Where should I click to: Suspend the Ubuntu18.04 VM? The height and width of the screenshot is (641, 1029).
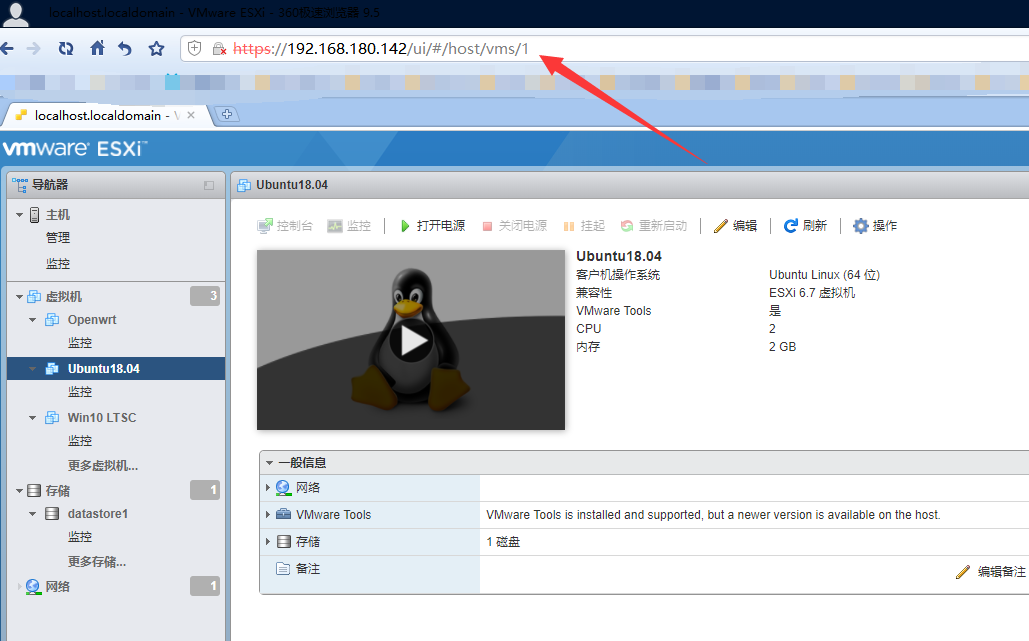[590, 225]
